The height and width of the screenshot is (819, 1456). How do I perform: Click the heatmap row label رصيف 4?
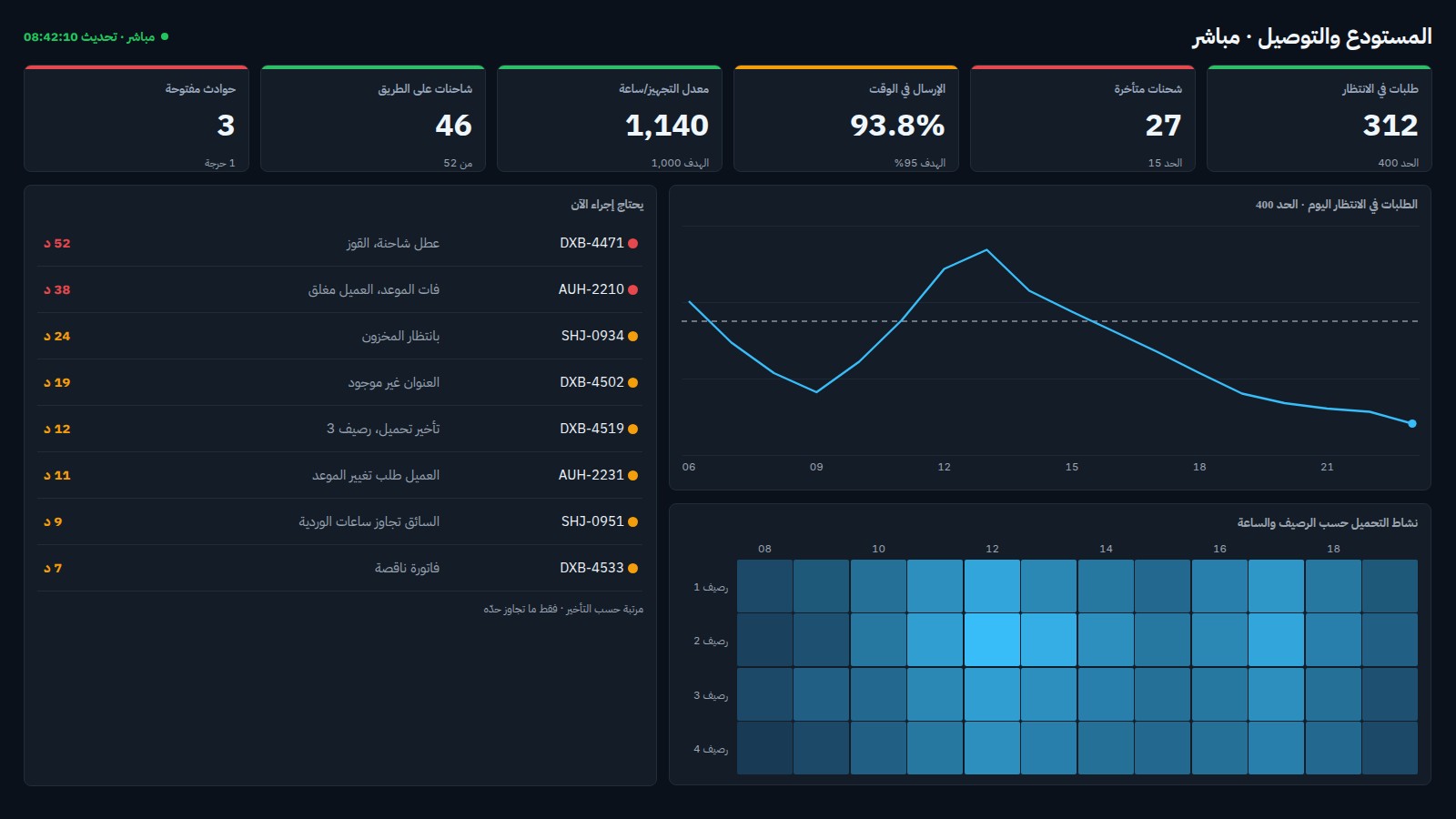pyautogui.click(x=711, y=749)
